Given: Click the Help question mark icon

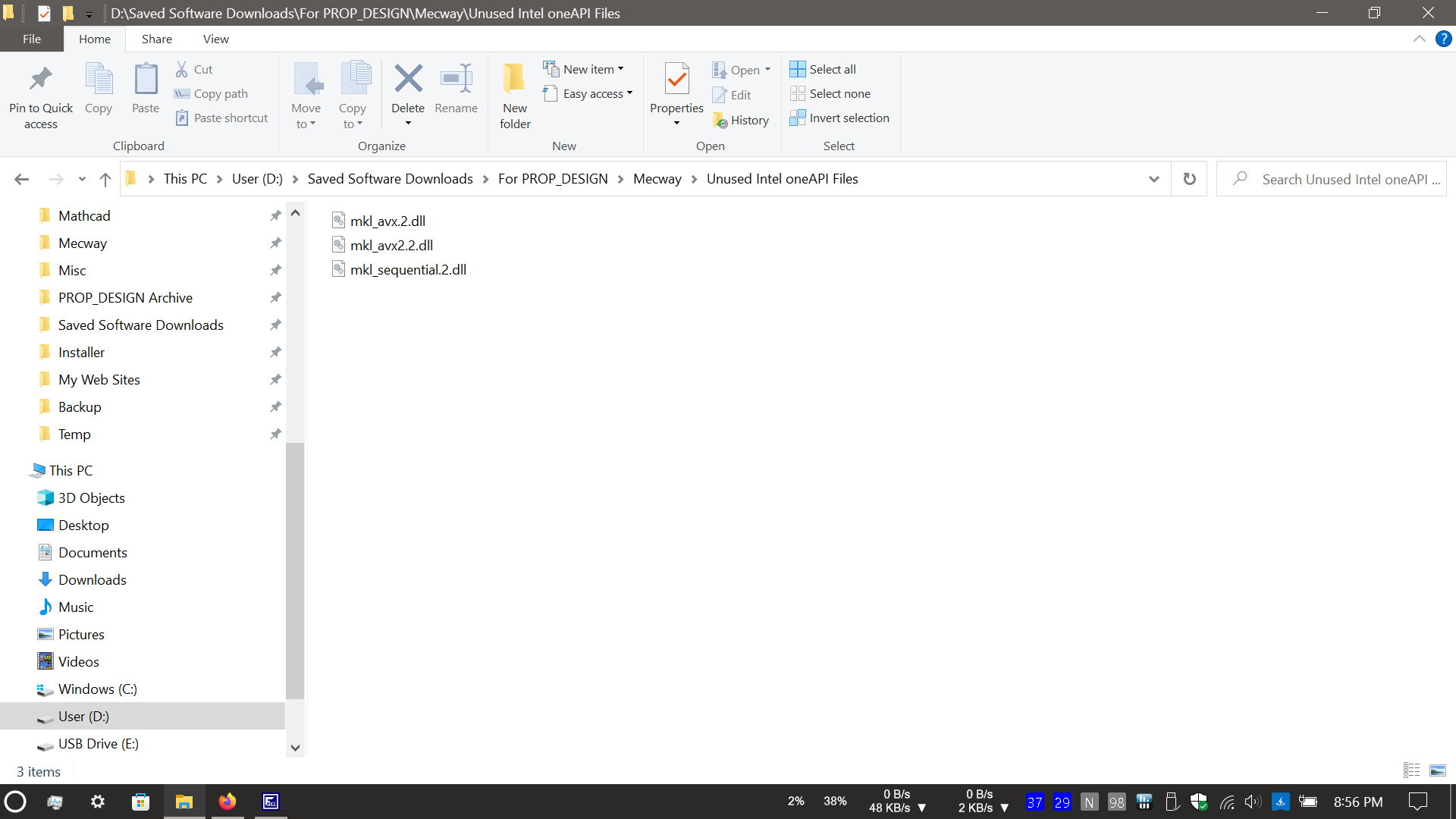Looking at the screenshot, I should point(1443,39).
